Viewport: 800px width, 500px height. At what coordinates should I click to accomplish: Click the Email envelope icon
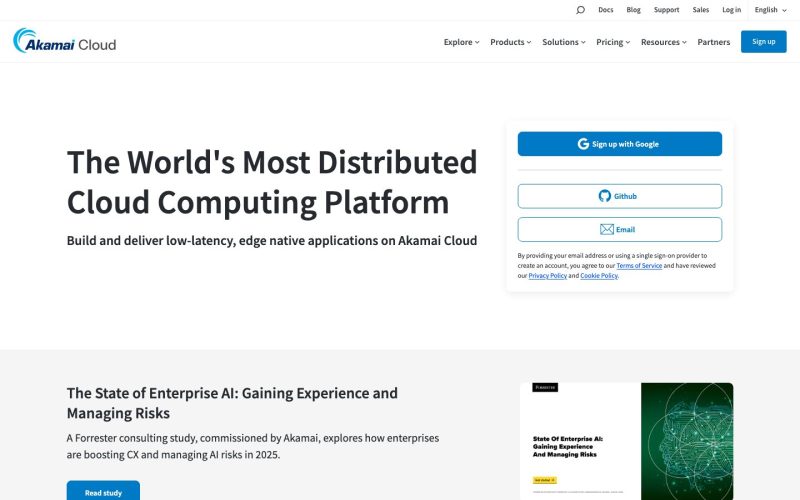[x=607, y=230]
